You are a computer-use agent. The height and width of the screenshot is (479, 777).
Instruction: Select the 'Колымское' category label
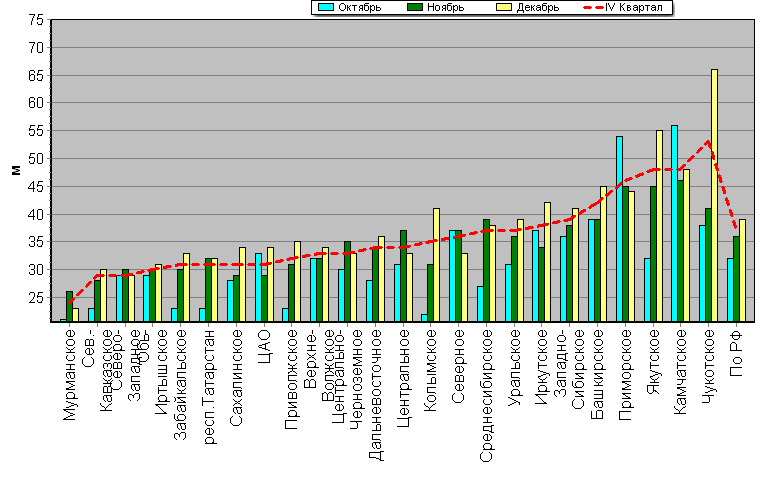430,371
